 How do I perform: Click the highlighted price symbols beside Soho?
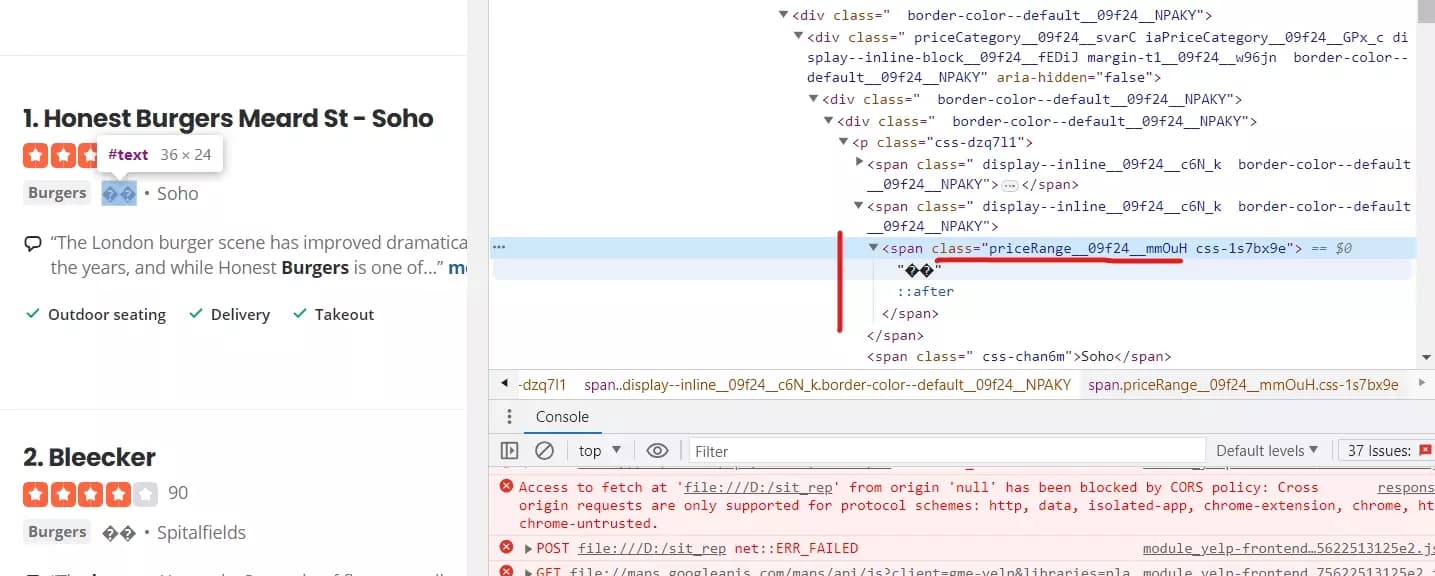[119, 193]
